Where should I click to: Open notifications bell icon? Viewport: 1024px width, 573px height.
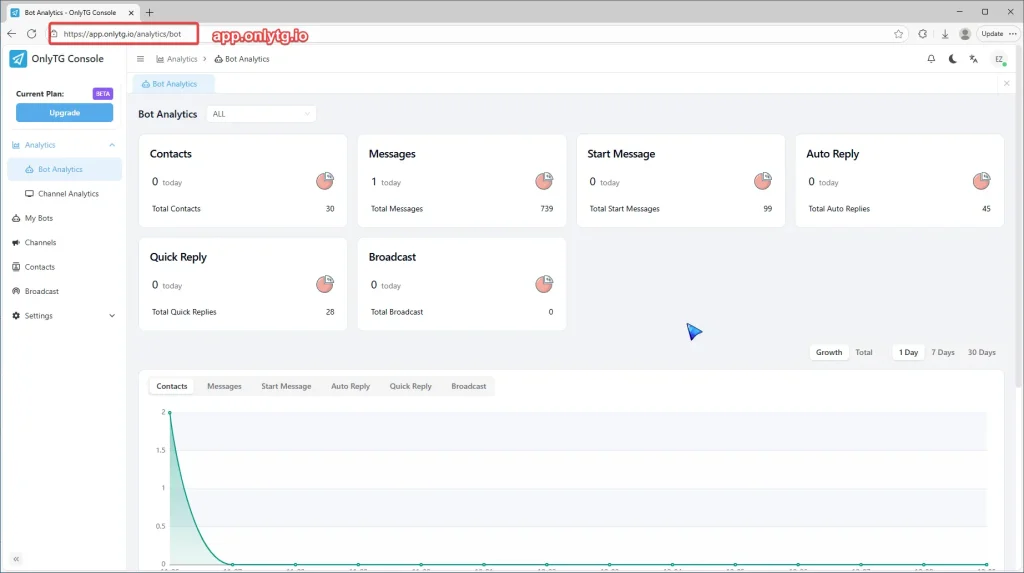[931, 59]
